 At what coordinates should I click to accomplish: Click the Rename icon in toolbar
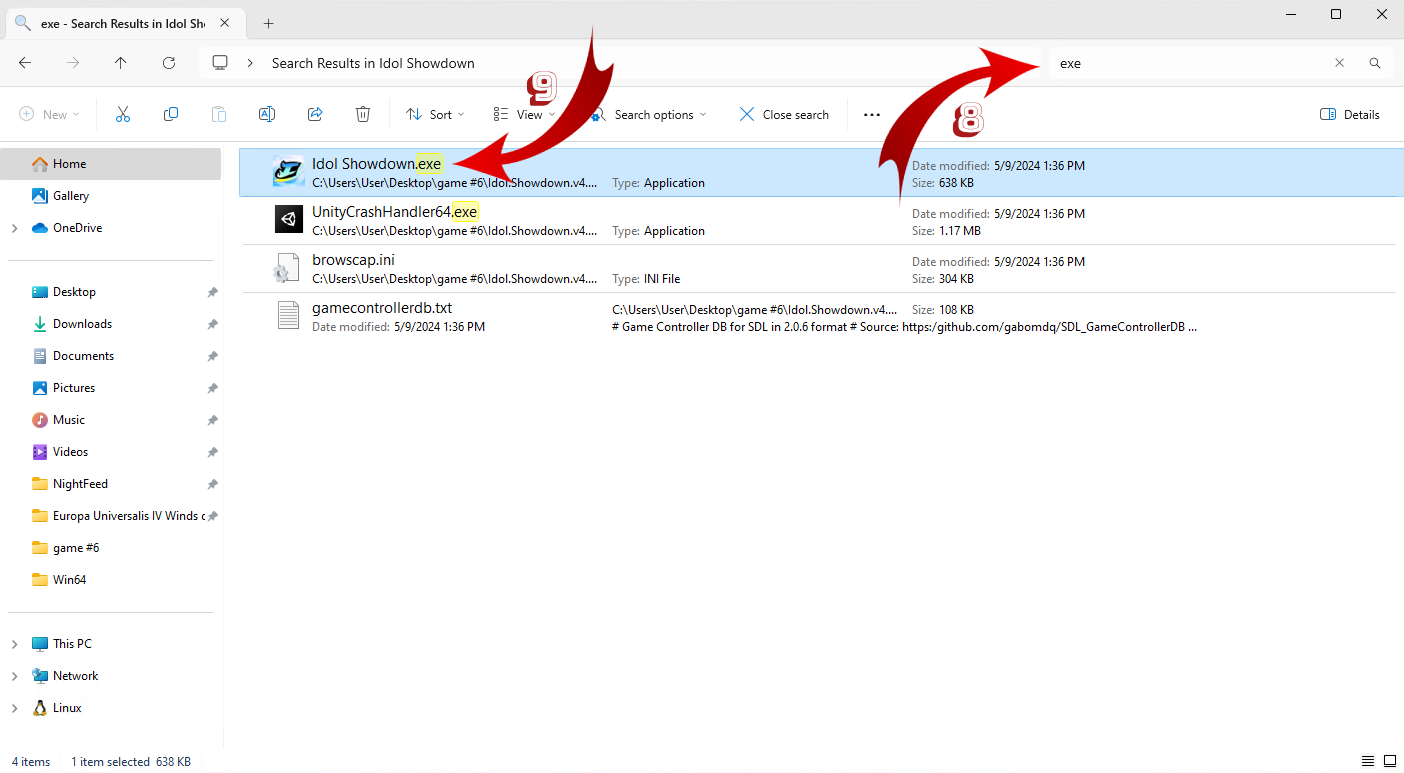tap(267, 115)
